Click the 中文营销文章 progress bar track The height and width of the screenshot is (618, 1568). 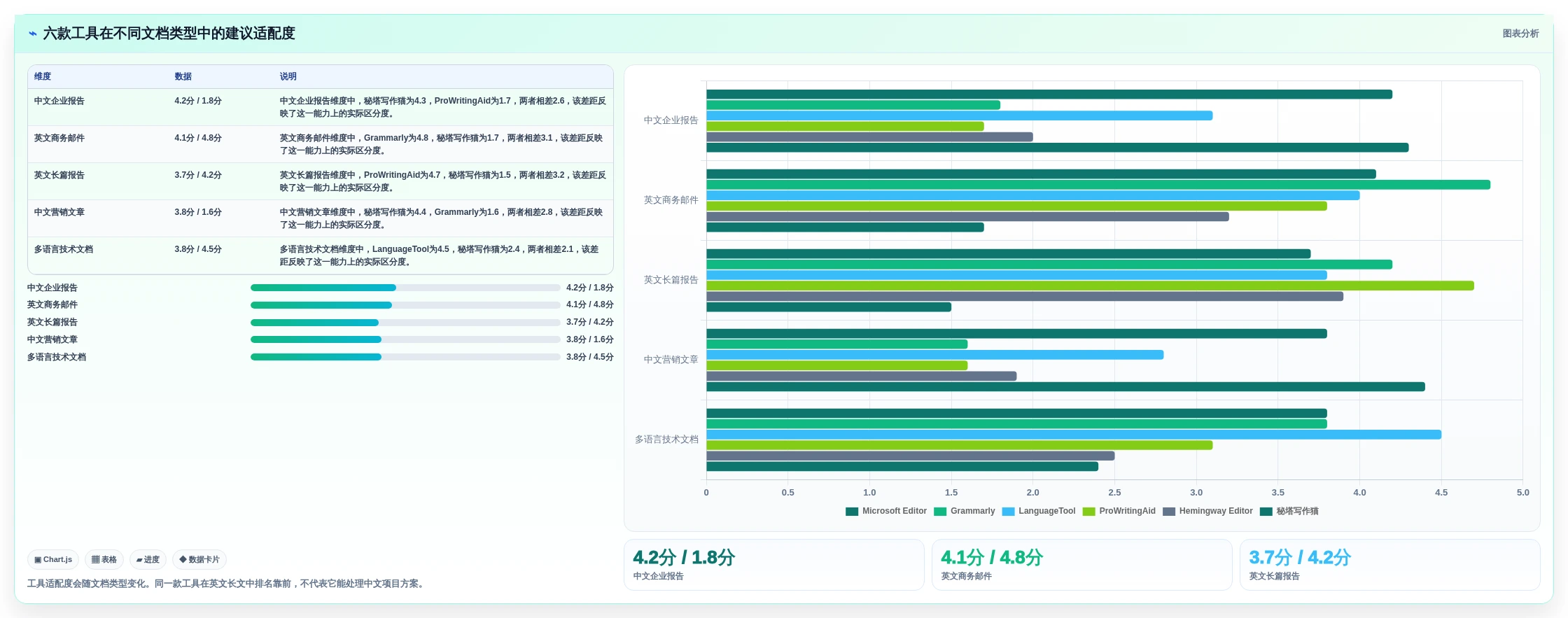coord(405,339)
